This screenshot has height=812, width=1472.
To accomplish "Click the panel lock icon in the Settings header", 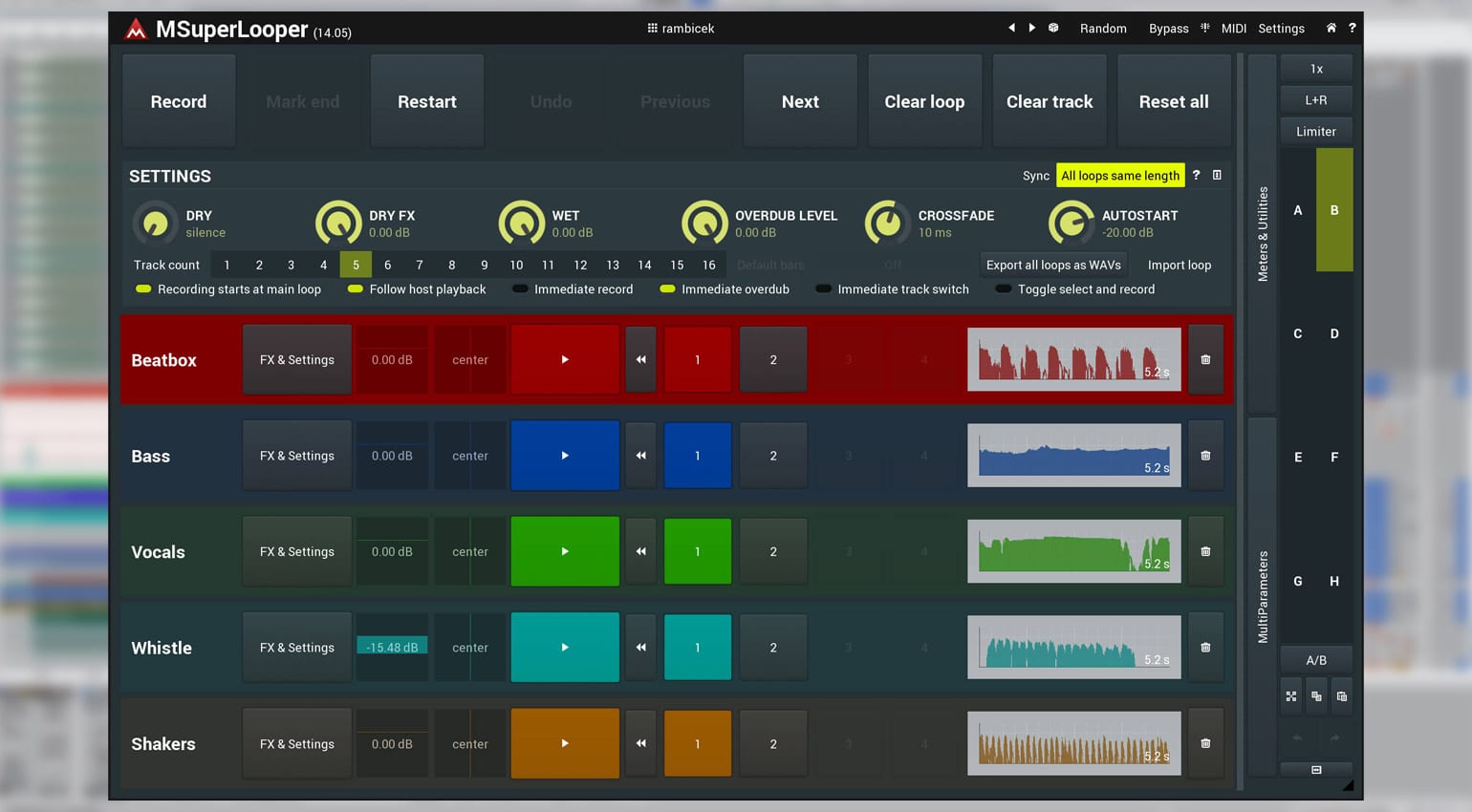I will (1217, 175).
